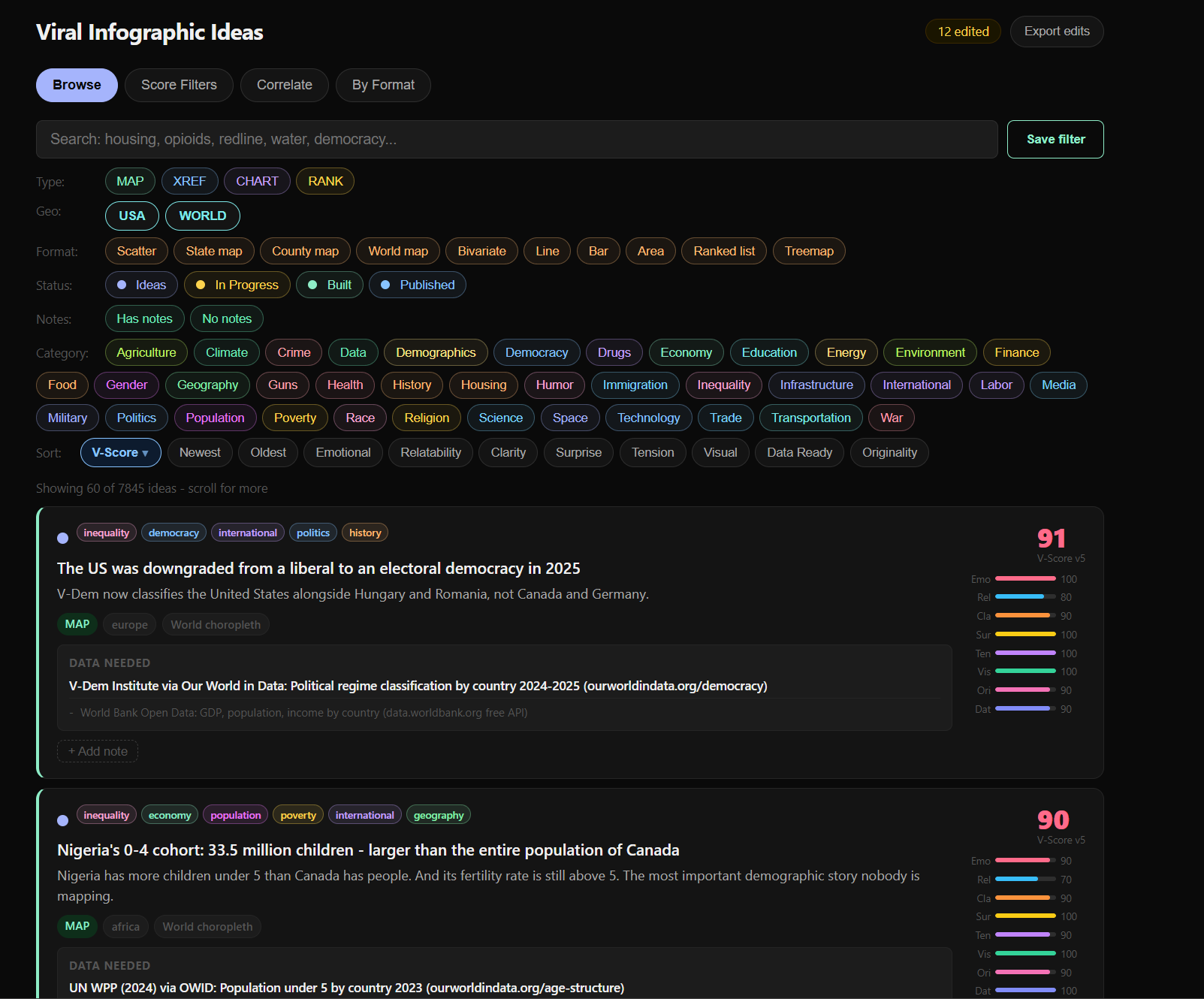Image resolution: width=1204 pixels, height=999 pixels.
Task: Enable the Published status filter
Action: (417, 285)
